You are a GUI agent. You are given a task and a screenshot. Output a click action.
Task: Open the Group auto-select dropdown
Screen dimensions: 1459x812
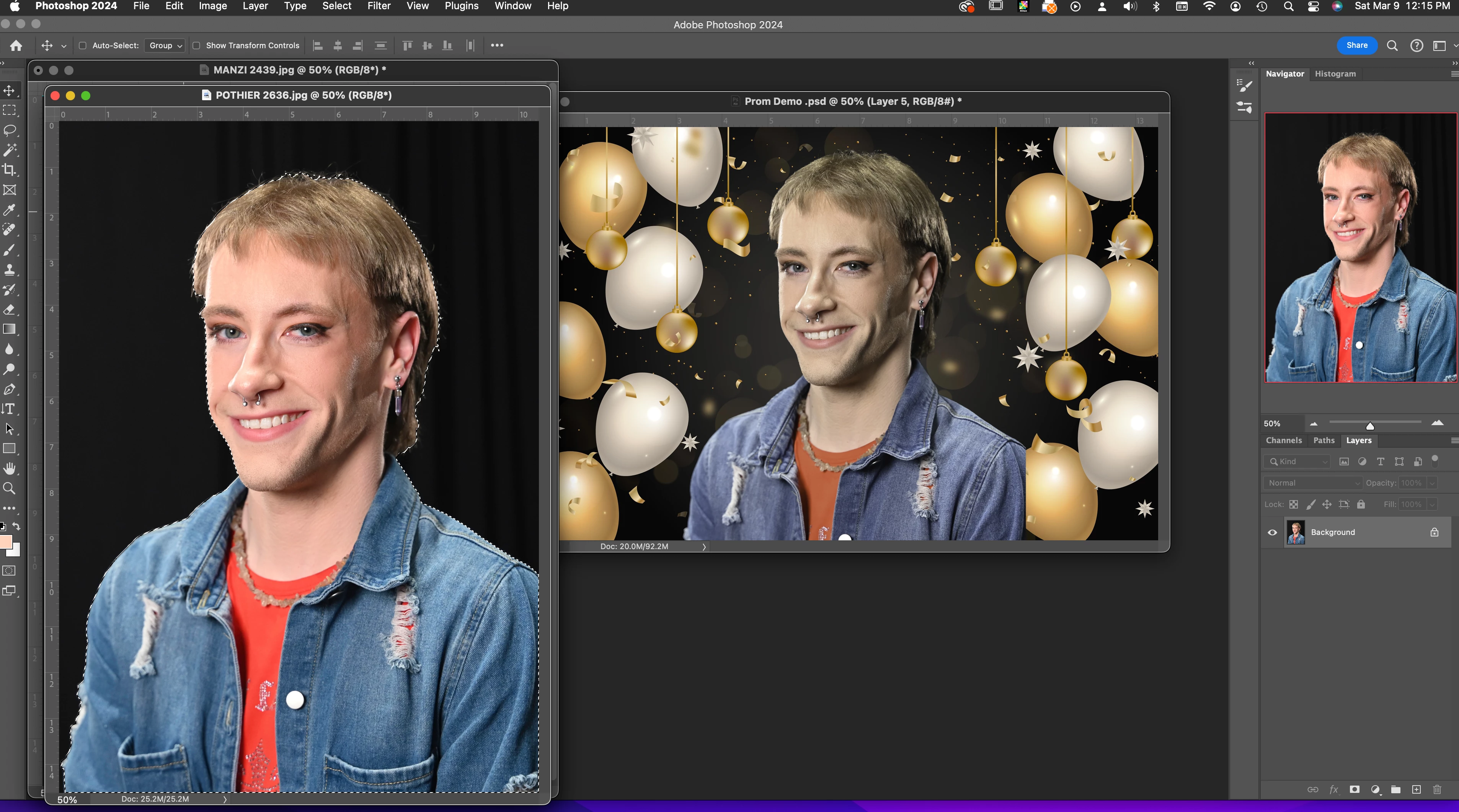pyautogui.click(x=165, y=45)
